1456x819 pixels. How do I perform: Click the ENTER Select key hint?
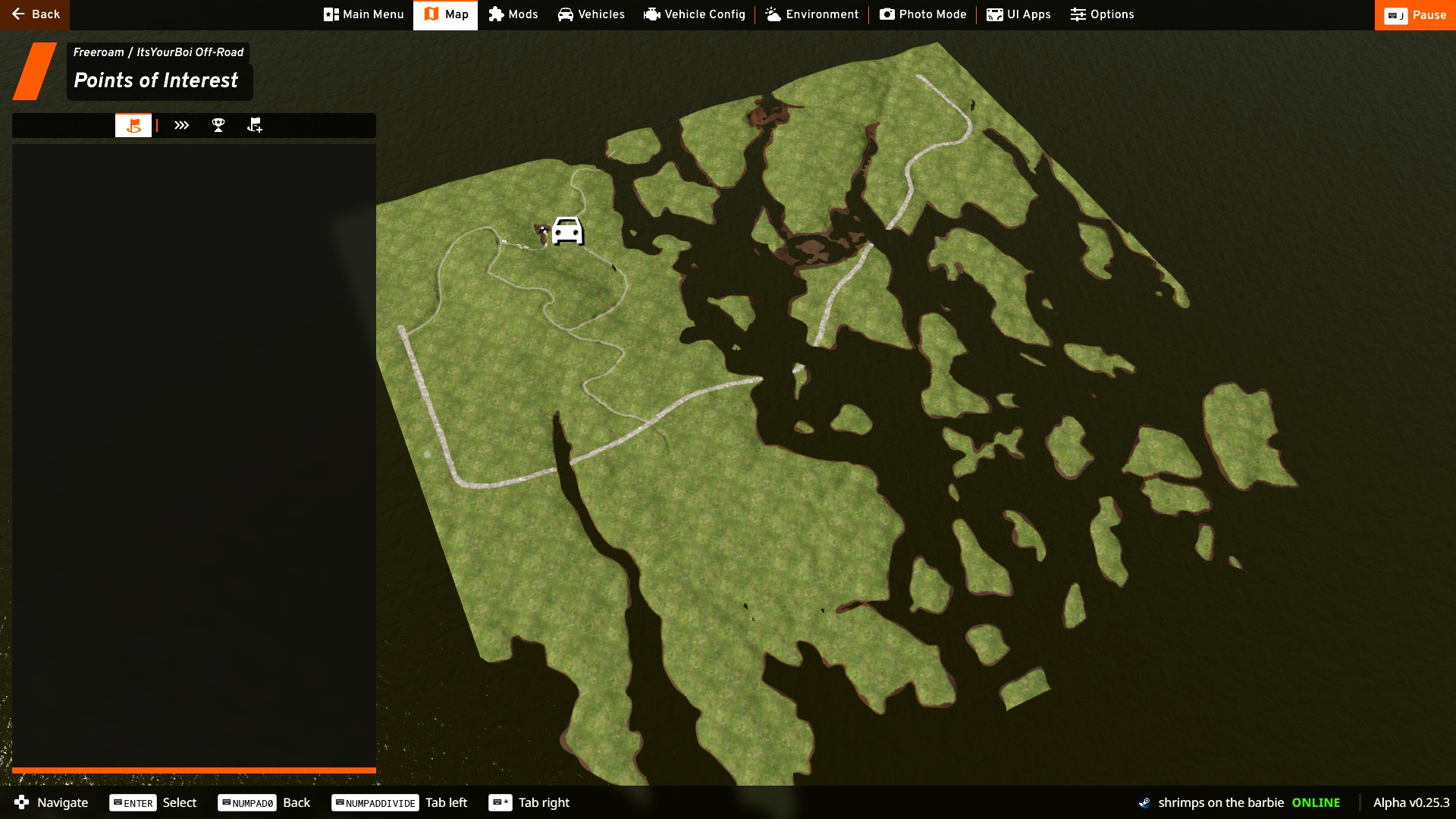pyautogui.click(x=133, y=803)
